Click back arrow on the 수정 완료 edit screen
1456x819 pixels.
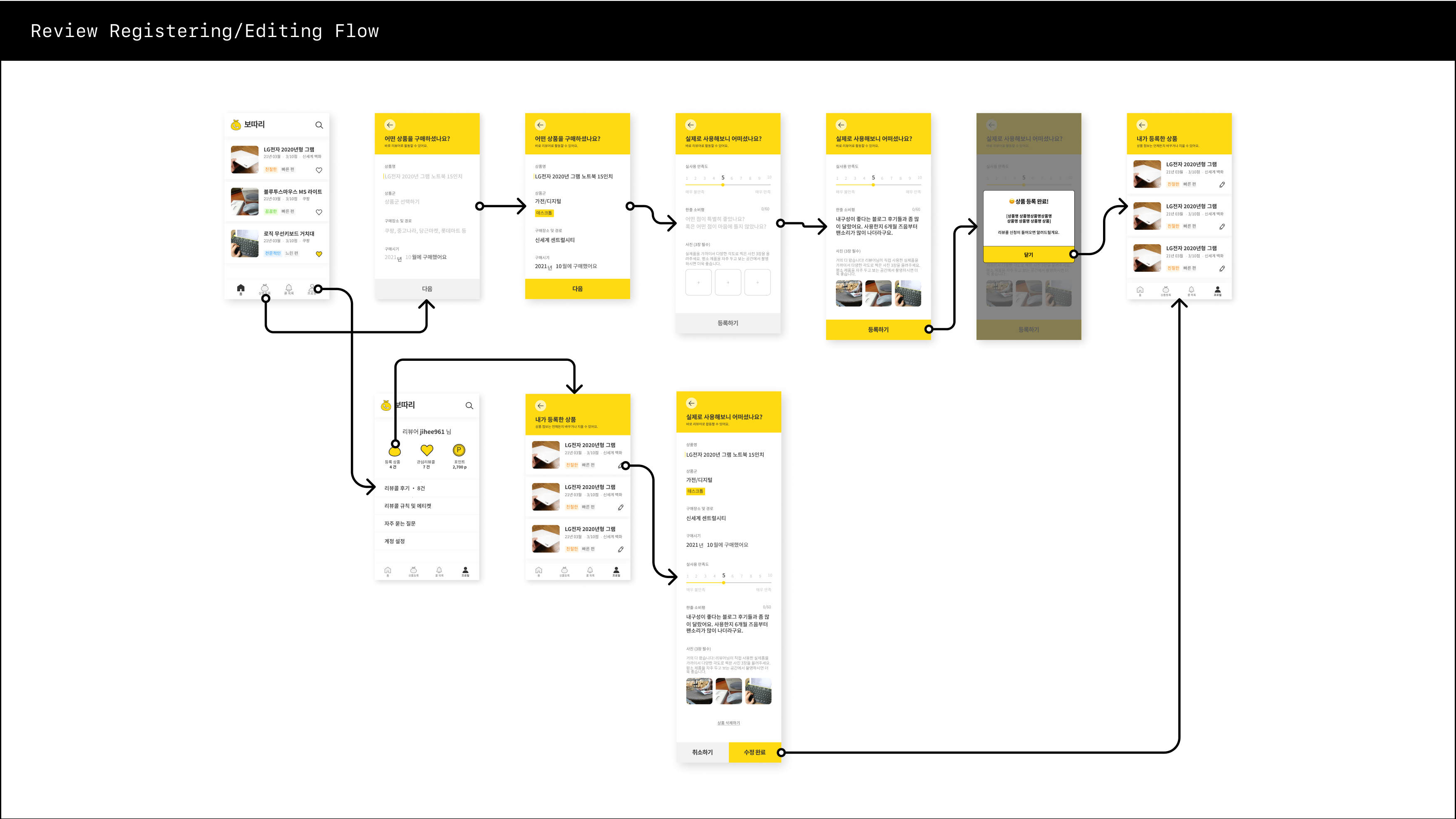click(691, 403)
